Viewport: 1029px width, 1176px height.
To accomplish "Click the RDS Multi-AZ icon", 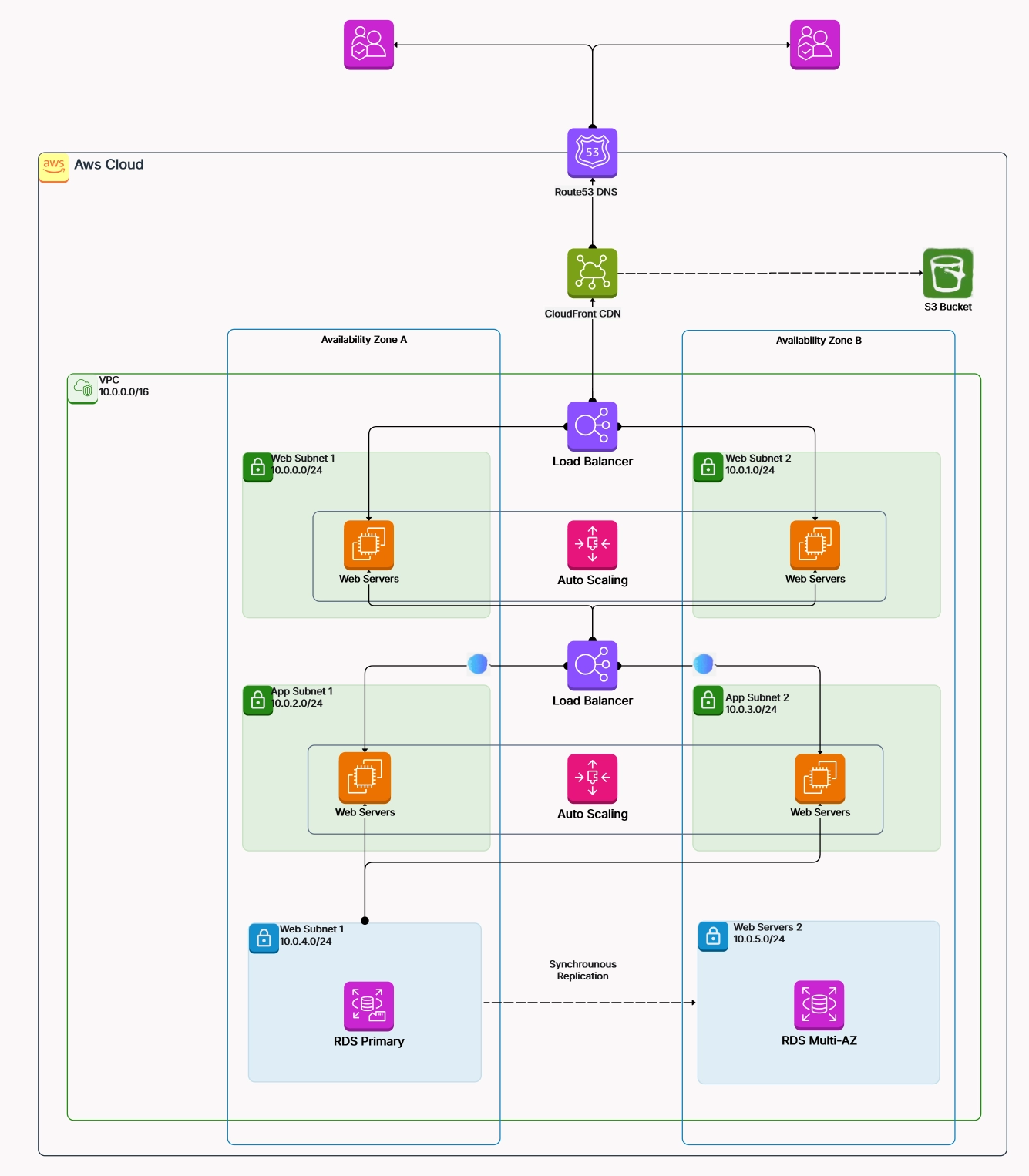I will (819, 1004).
